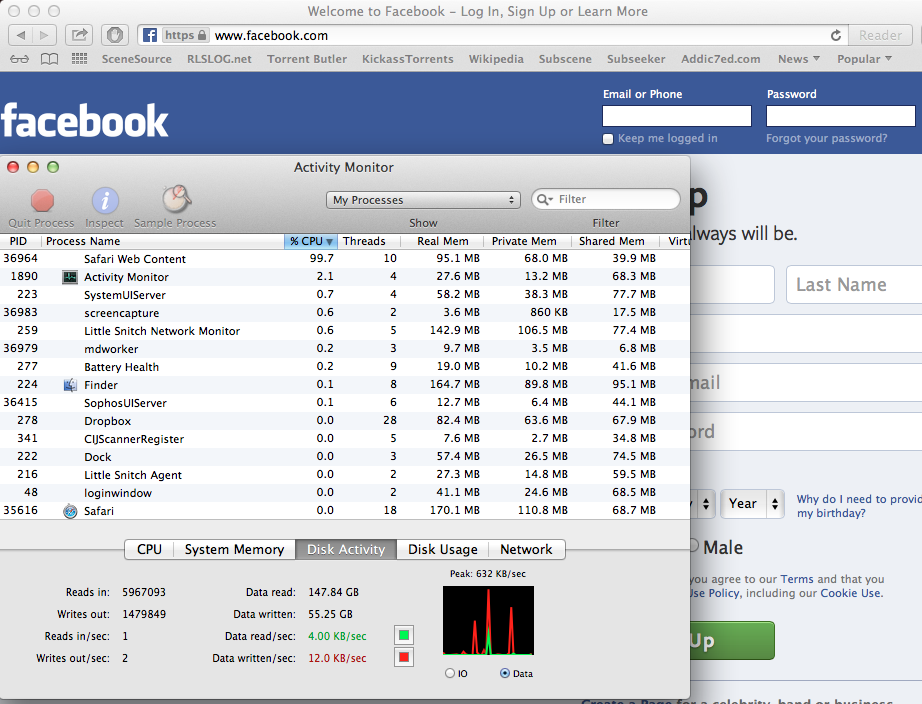Switch to the System Memory tab
This screenshot has height=704, width=922.
[234, 549]
